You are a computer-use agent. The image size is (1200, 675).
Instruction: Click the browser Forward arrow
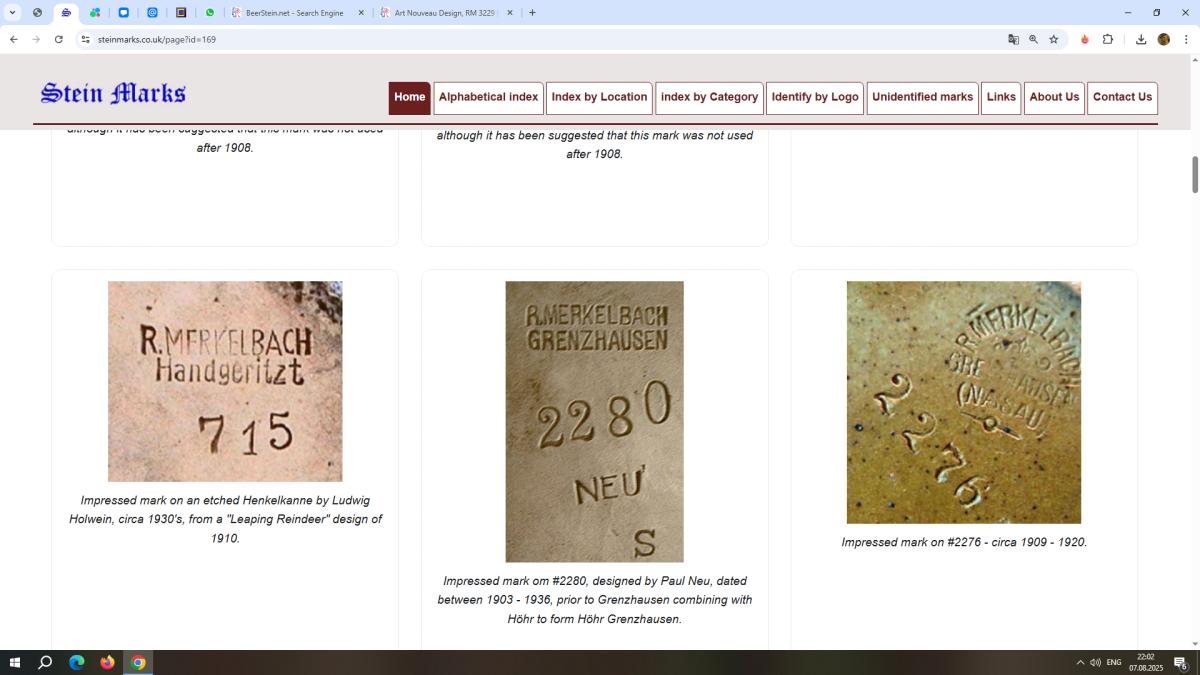click(36, 39)
